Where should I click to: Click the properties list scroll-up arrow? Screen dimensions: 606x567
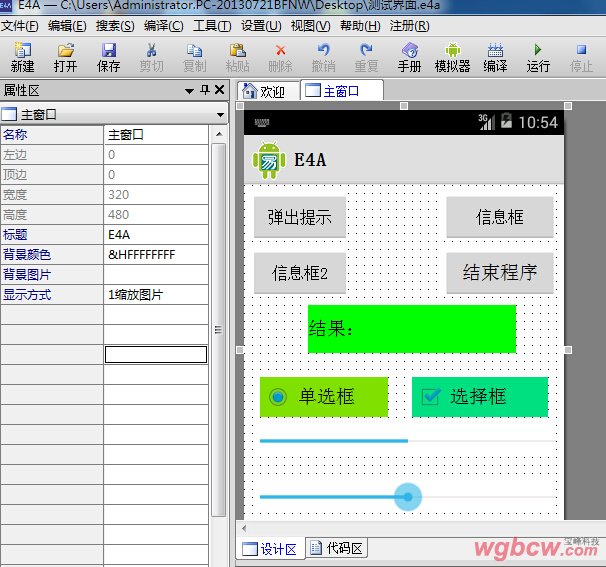pyautogui.click(x=219, y=134)
